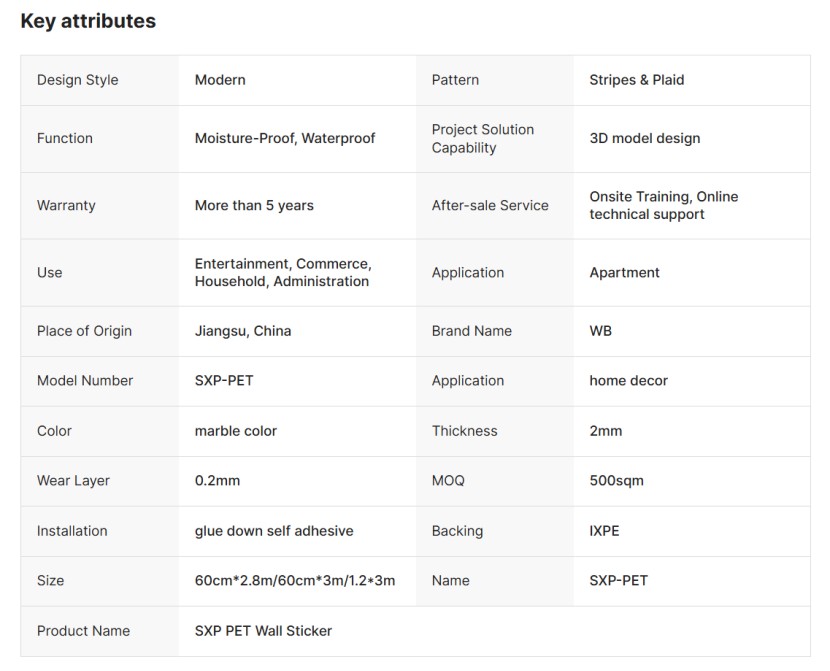Select SXP PET Wall Sticker product name

(x=263, y=631)
